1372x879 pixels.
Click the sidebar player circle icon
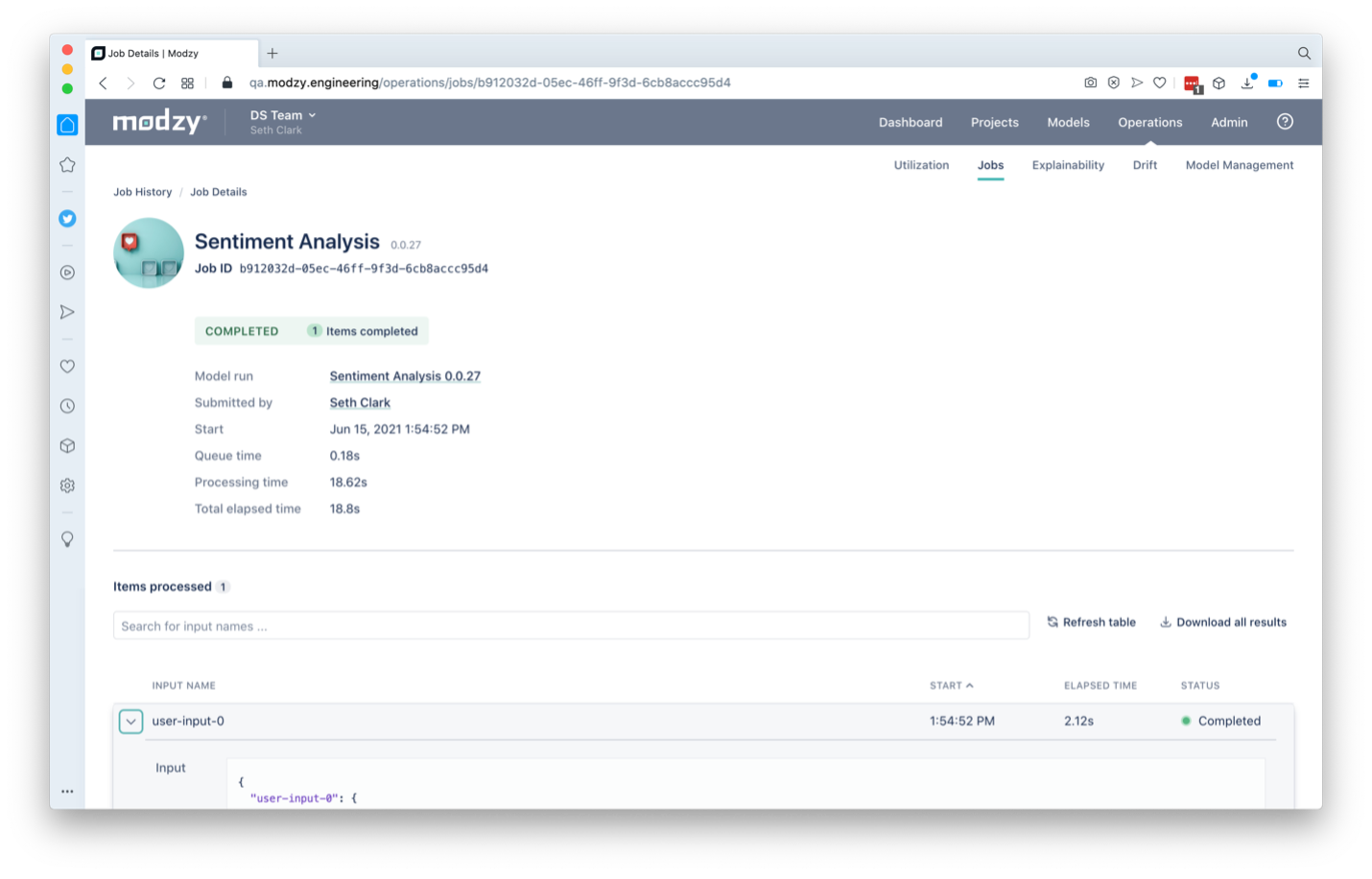pyautogui.click(x=67, y=273)
